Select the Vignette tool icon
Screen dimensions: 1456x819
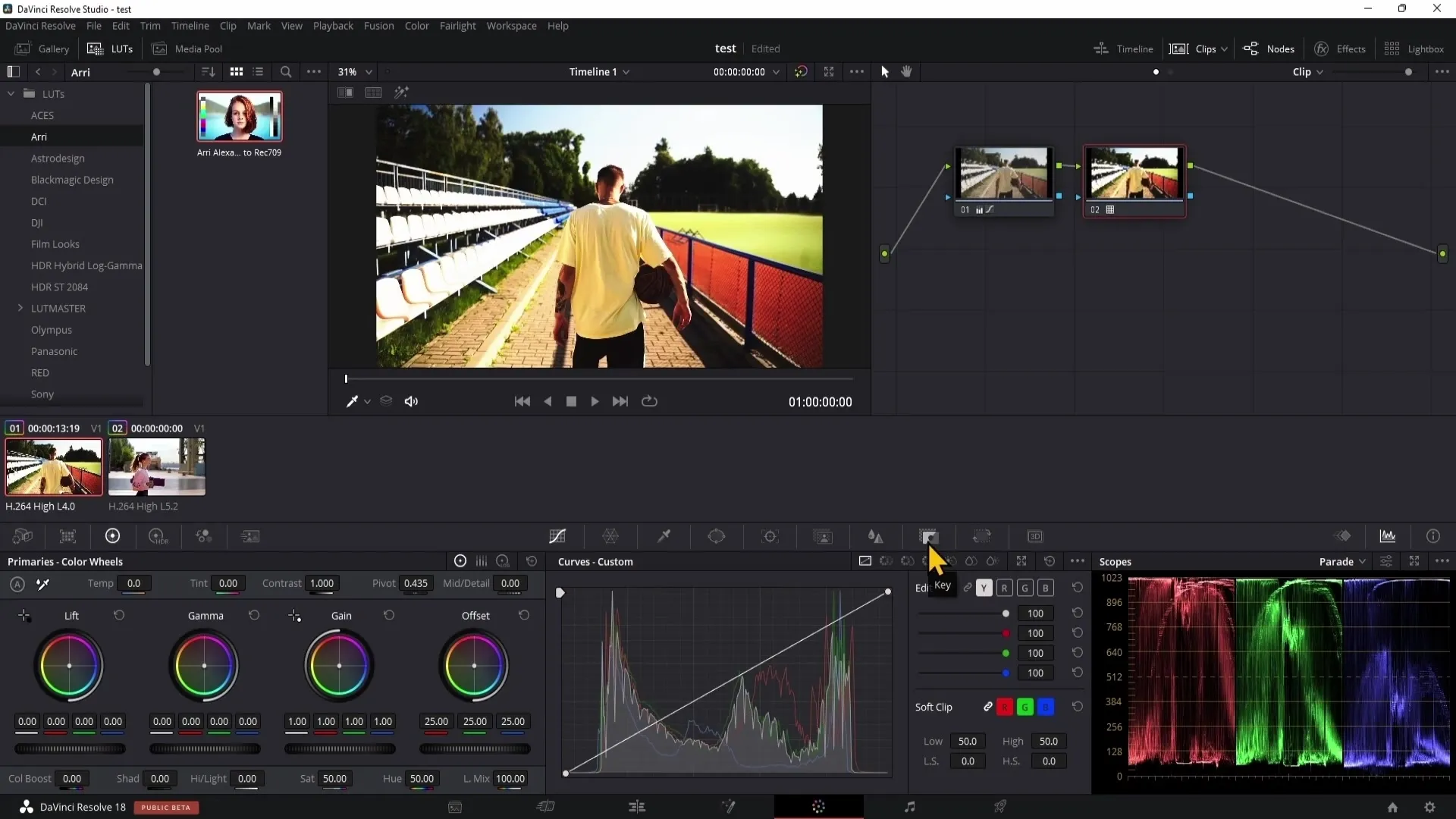928,536
